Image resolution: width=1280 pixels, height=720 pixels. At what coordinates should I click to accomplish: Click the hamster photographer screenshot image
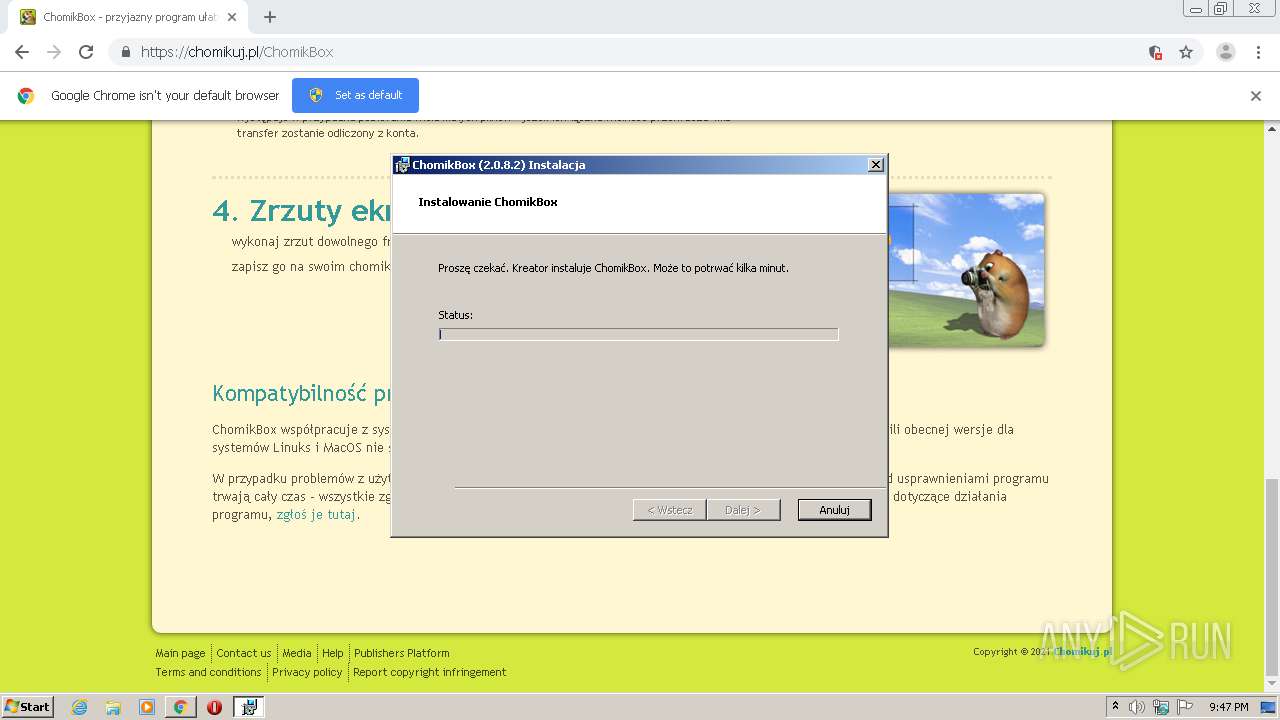[966, 270]
